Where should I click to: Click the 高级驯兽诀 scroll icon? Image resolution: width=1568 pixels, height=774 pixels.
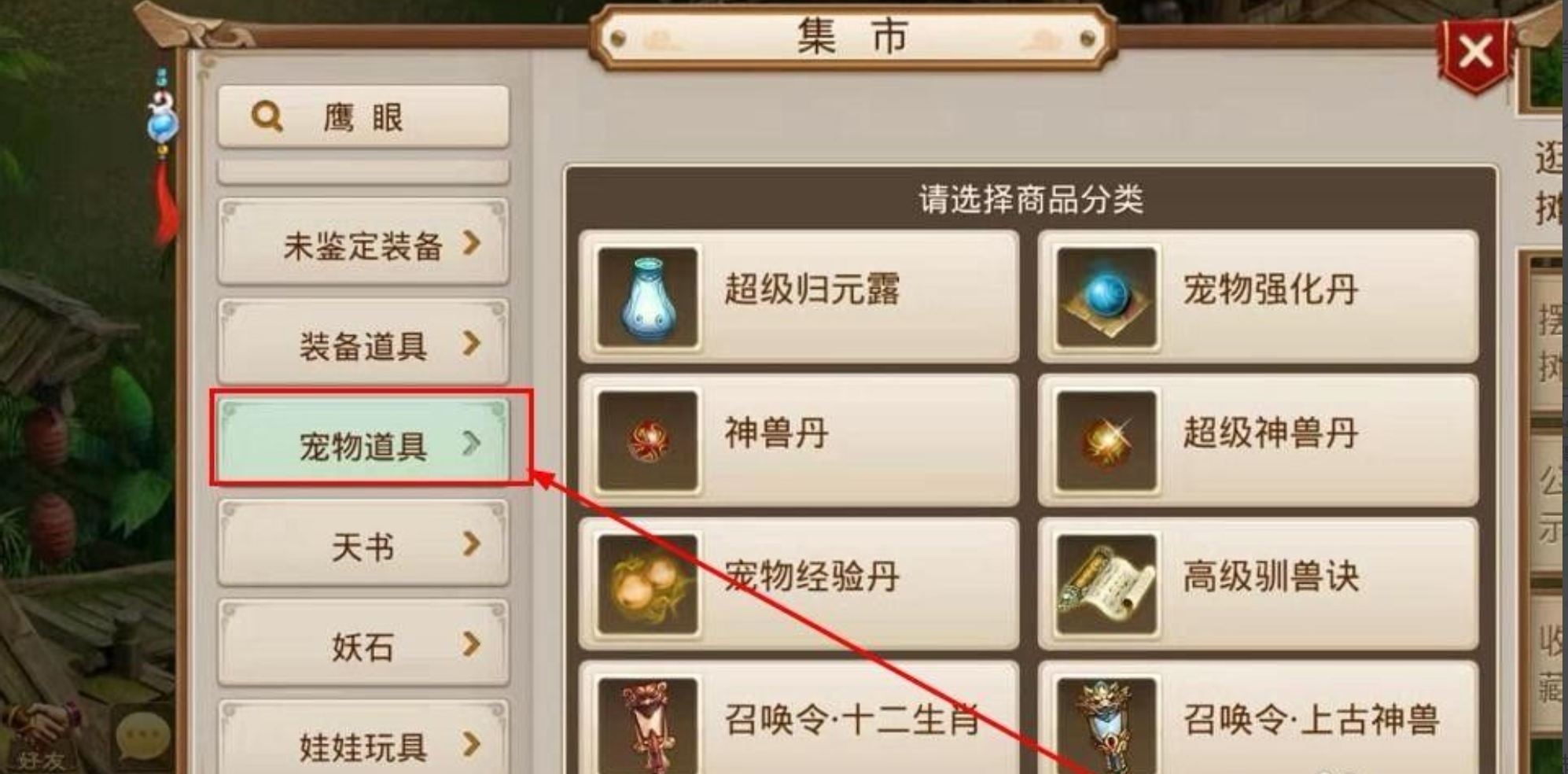click(1106, 584)
